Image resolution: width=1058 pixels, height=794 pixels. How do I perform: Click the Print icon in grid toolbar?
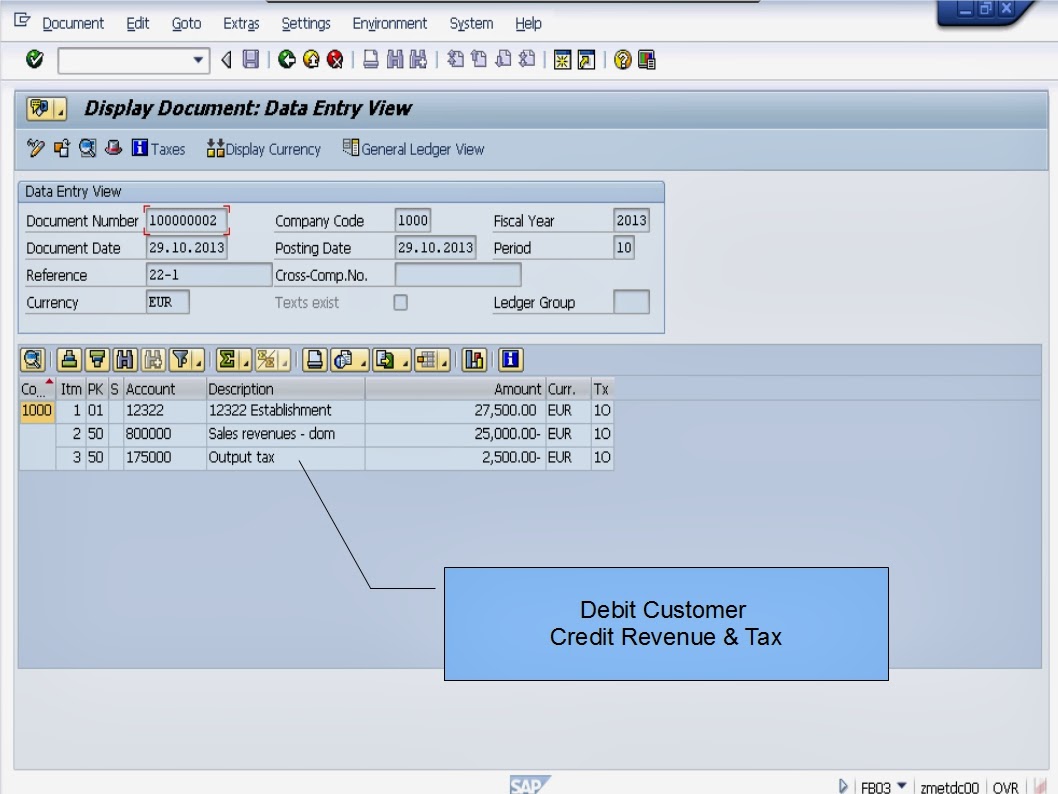click(x=314, y=360)
